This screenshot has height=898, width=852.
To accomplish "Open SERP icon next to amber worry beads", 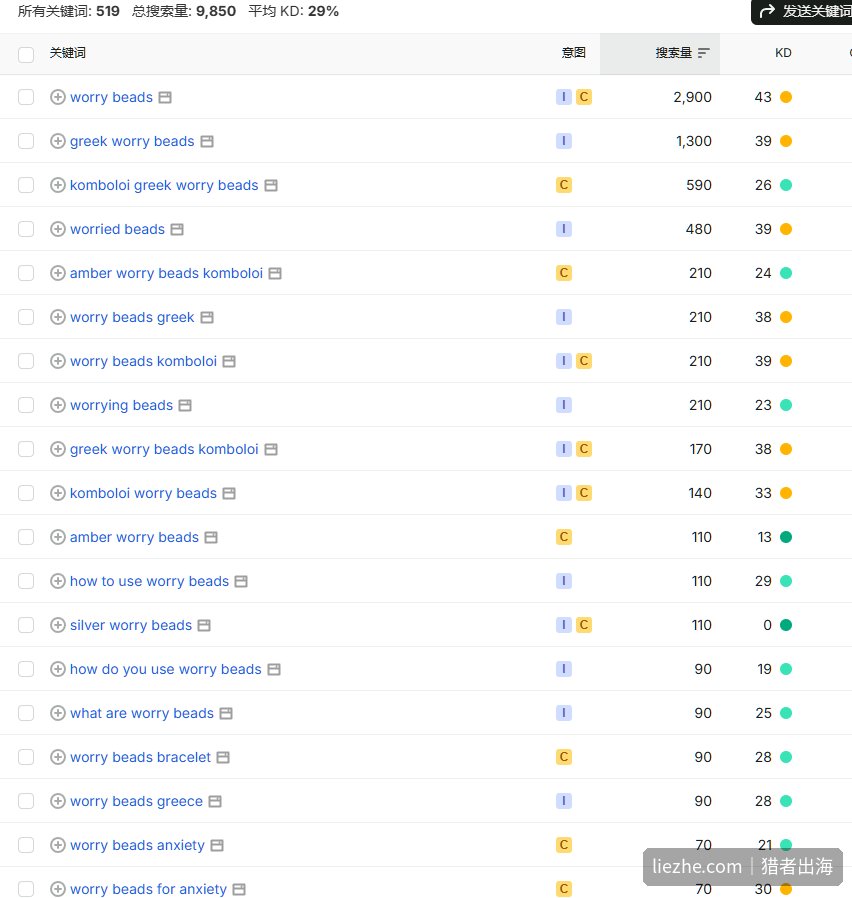I will (x=211, y=537).
